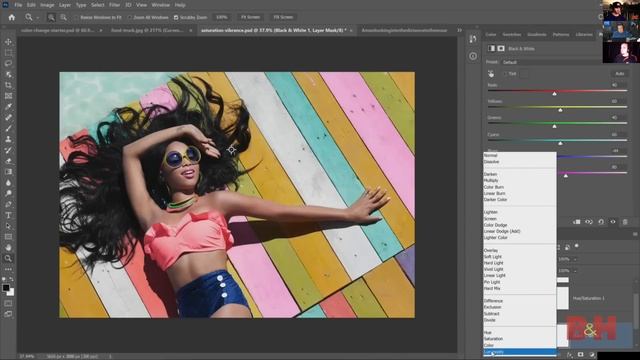Click the Fill Screen button
Viewport: 640px width, 360px height.
click(283, 17)
